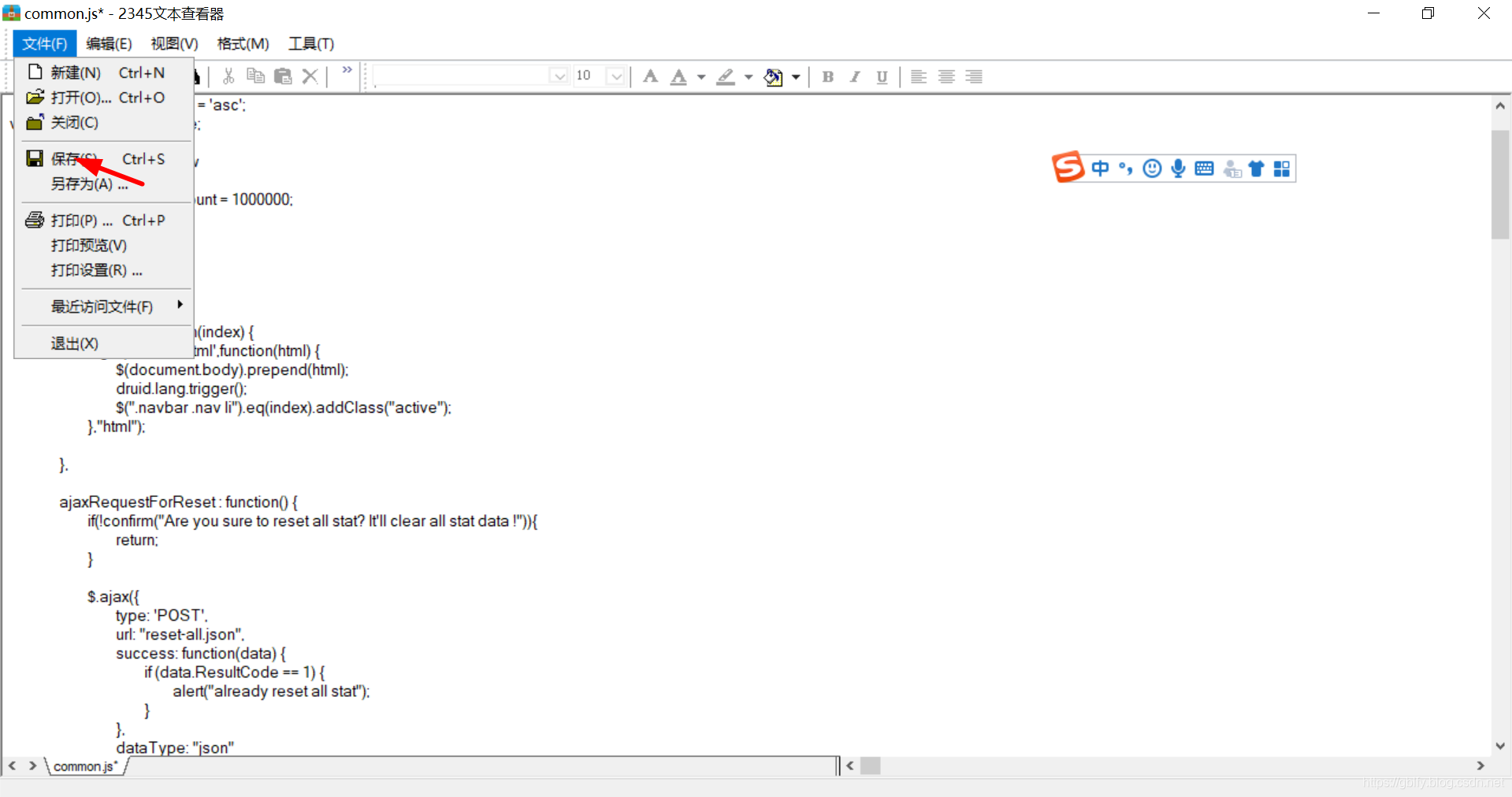Apply the font color underlined A

pos(678,76)
